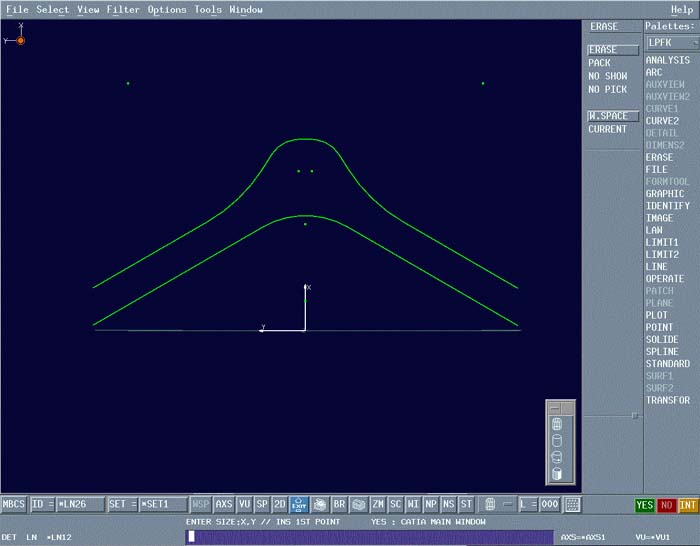
Task: Open the SET selector showing *SET1
Action: tap(162, 505)
